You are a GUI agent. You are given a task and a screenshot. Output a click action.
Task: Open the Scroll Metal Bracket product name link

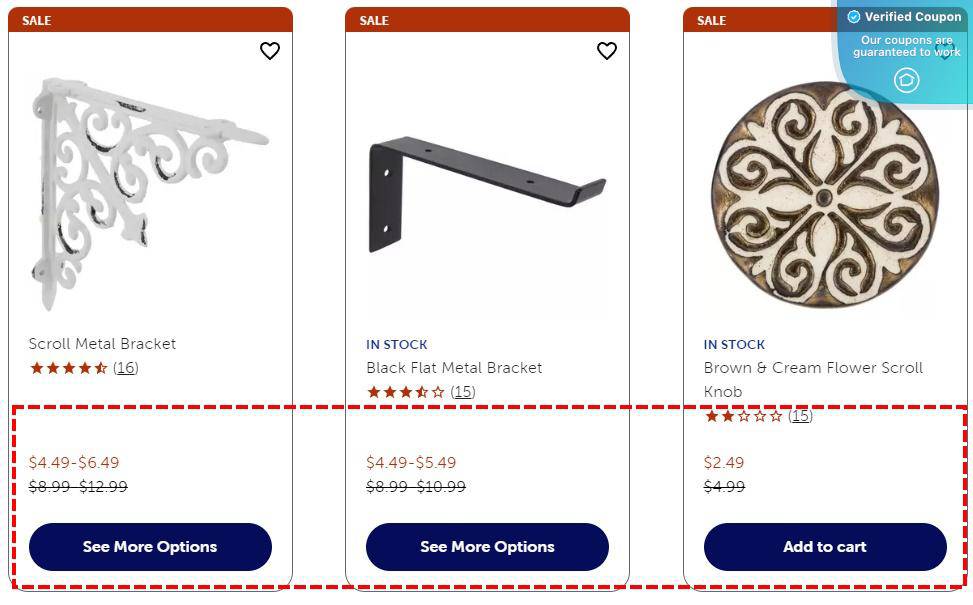101,343
